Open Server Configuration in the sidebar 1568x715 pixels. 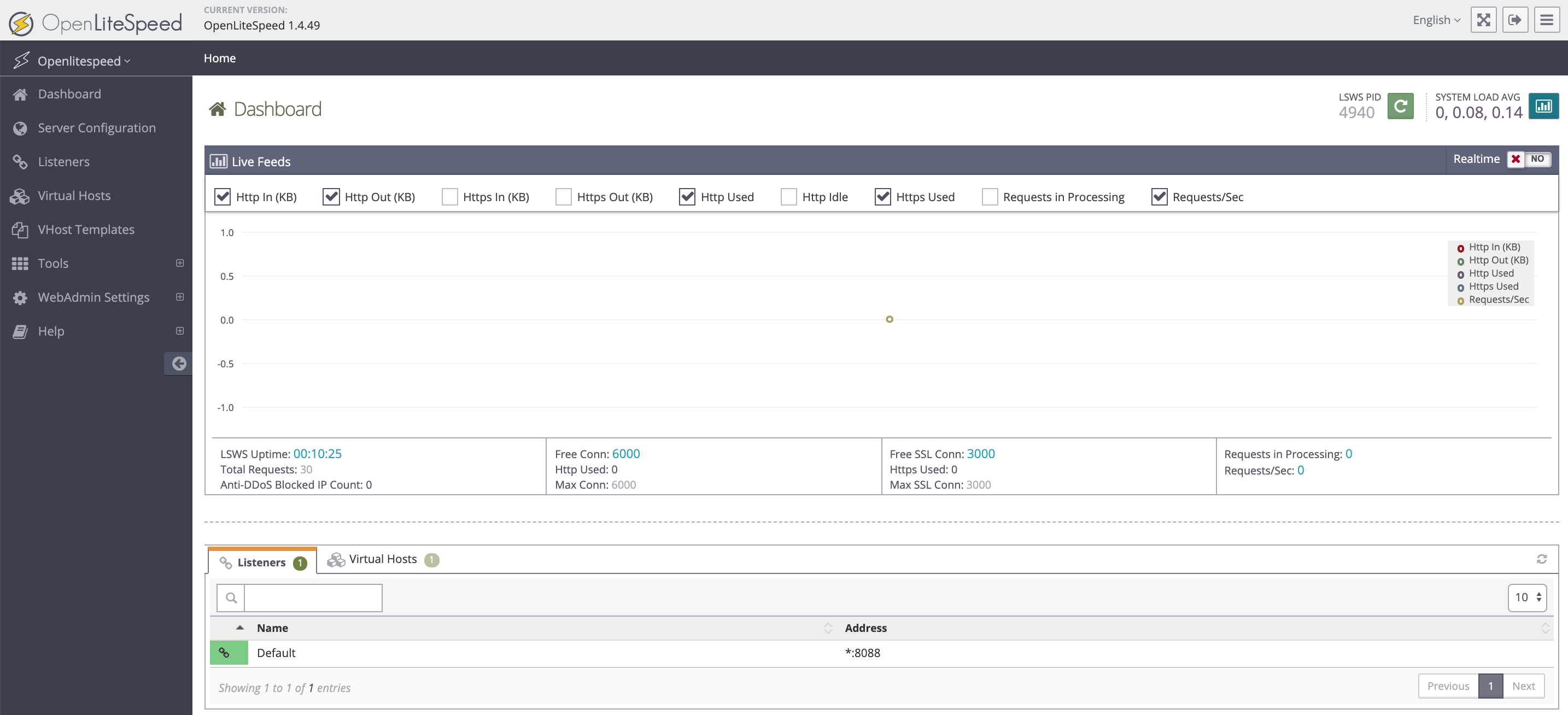coord(96,128)
